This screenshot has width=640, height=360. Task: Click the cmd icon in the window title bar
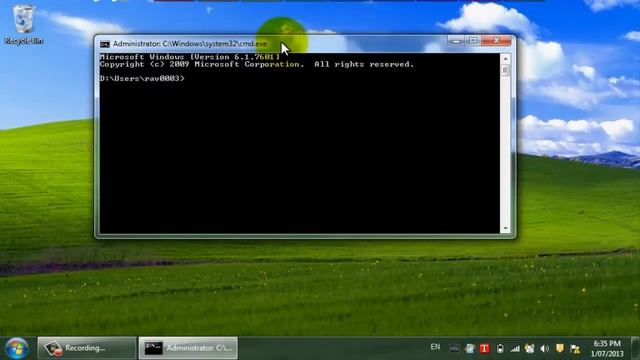pyautogui.click(x=105, y=44)
